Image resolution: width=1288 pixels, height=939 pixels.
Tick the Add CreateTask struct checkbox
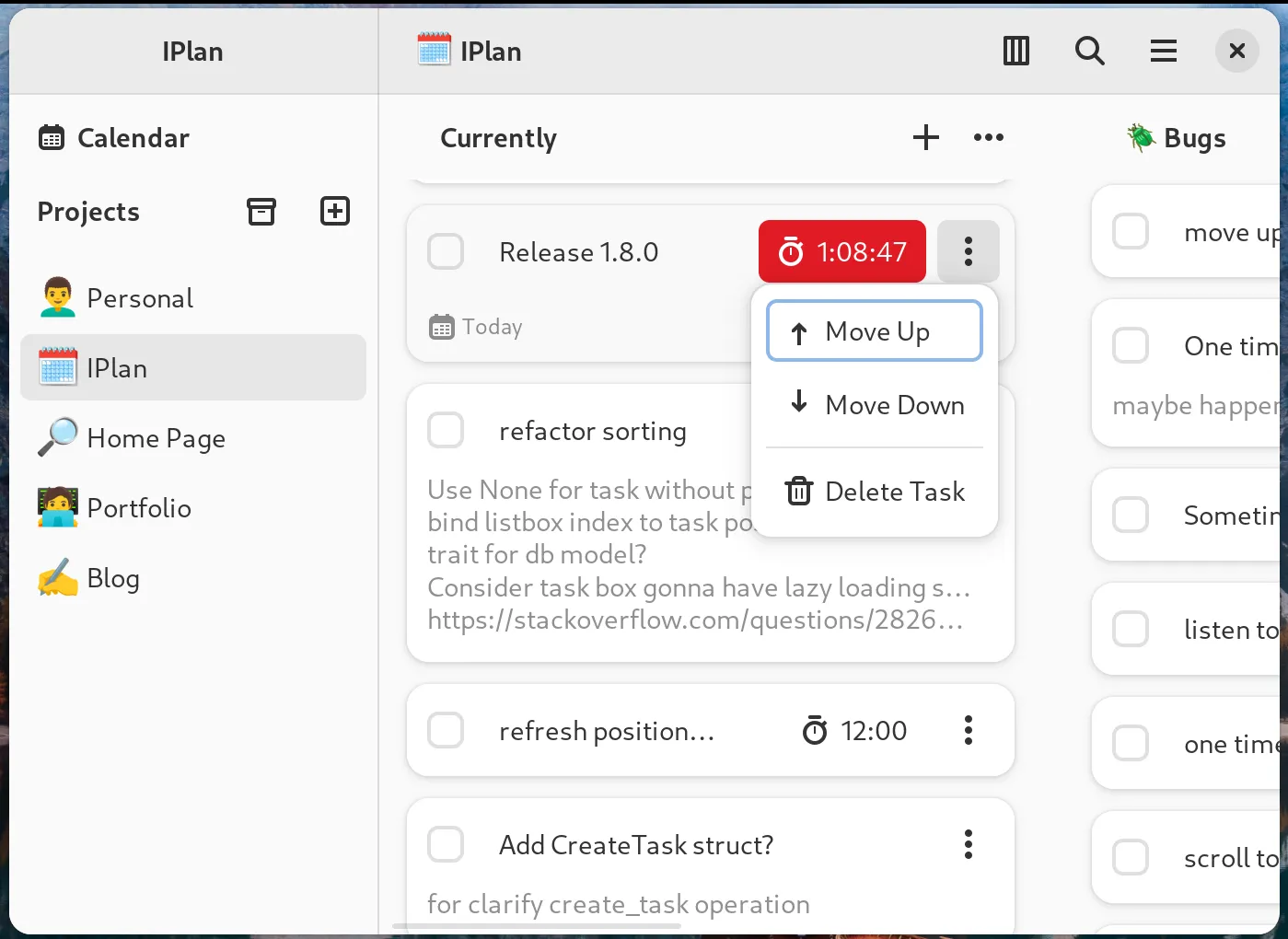click(446, 844)
